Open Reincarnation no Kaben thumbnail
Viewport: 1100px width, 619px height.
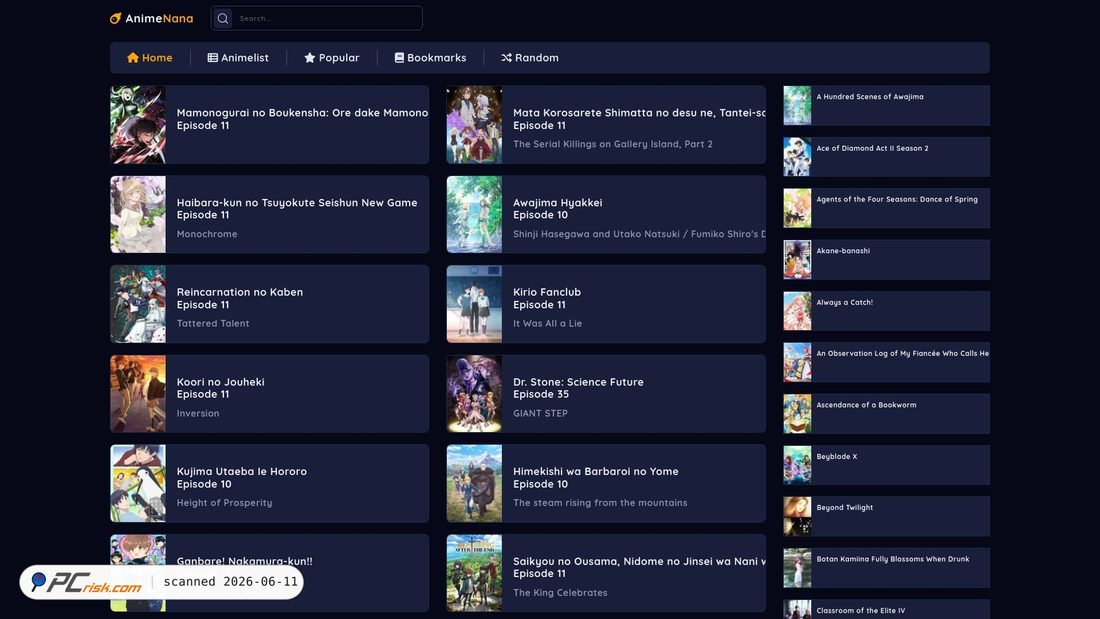[138, 304]
